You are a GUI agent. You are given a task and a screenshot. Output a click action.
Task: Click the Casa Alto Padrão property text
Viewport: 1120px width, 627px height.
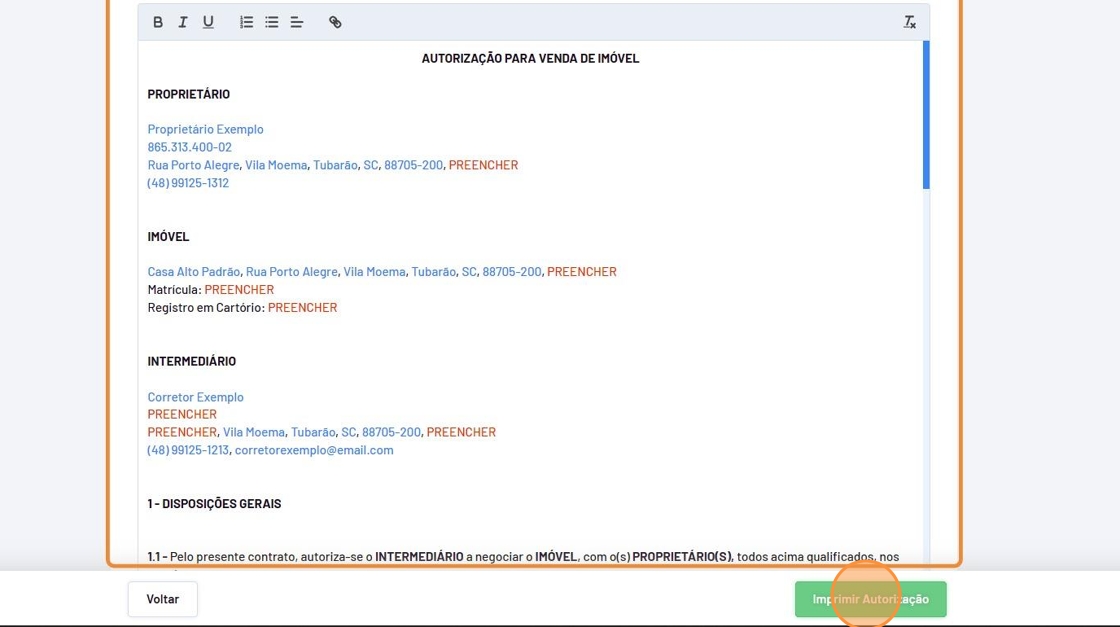[193, 272]
